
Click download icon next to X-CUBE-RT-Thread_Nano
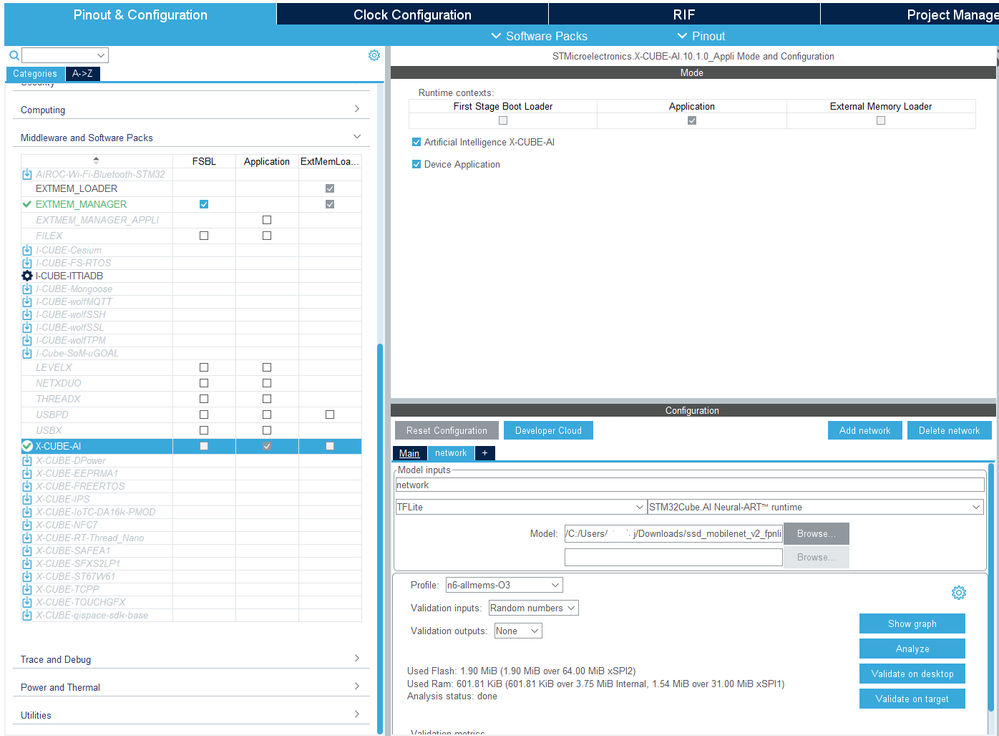[x=27, y=538]
